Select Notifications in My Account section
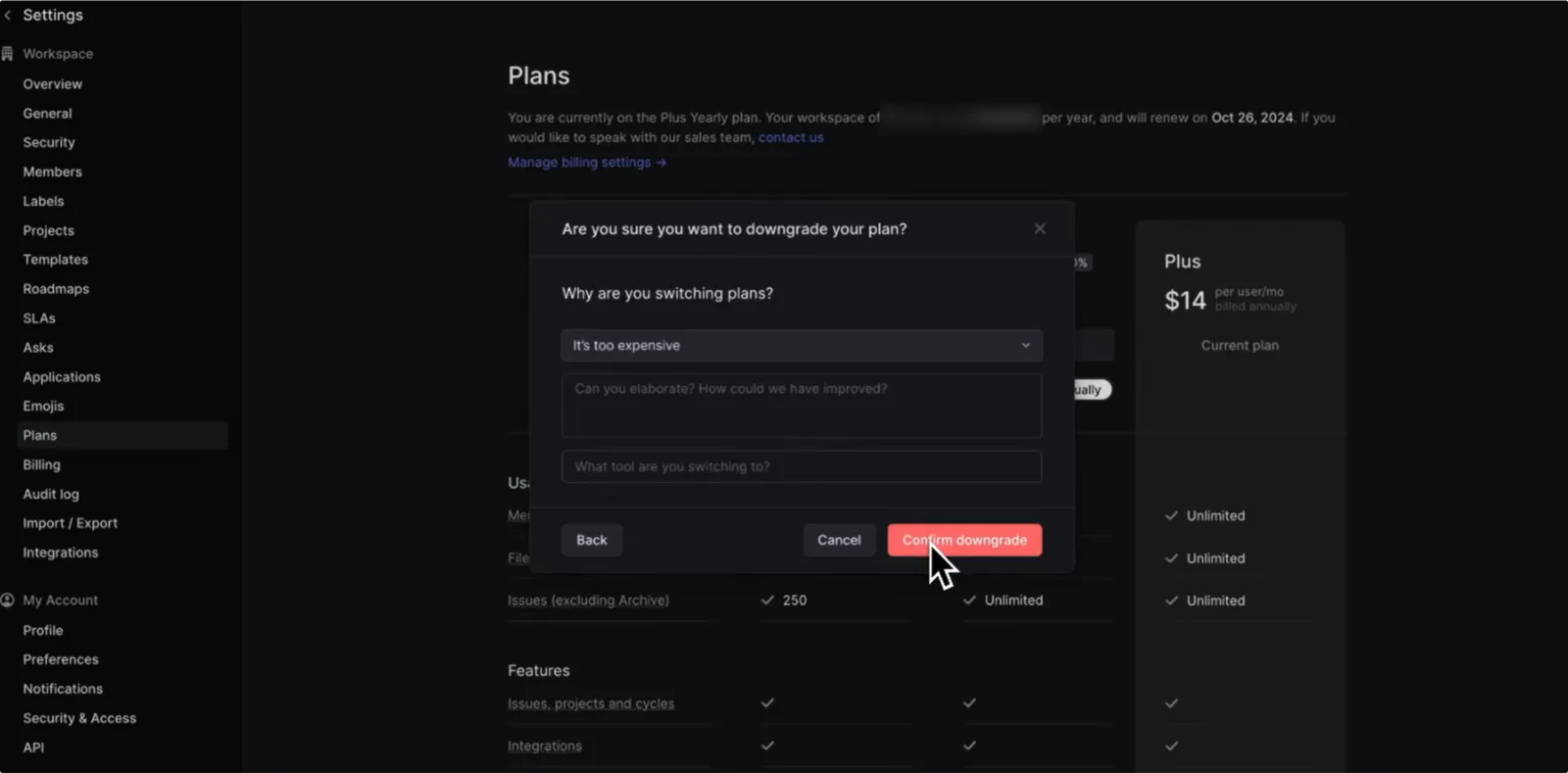Image resolution: width=1568 pixels, height=773 pixels. (63, 689)
